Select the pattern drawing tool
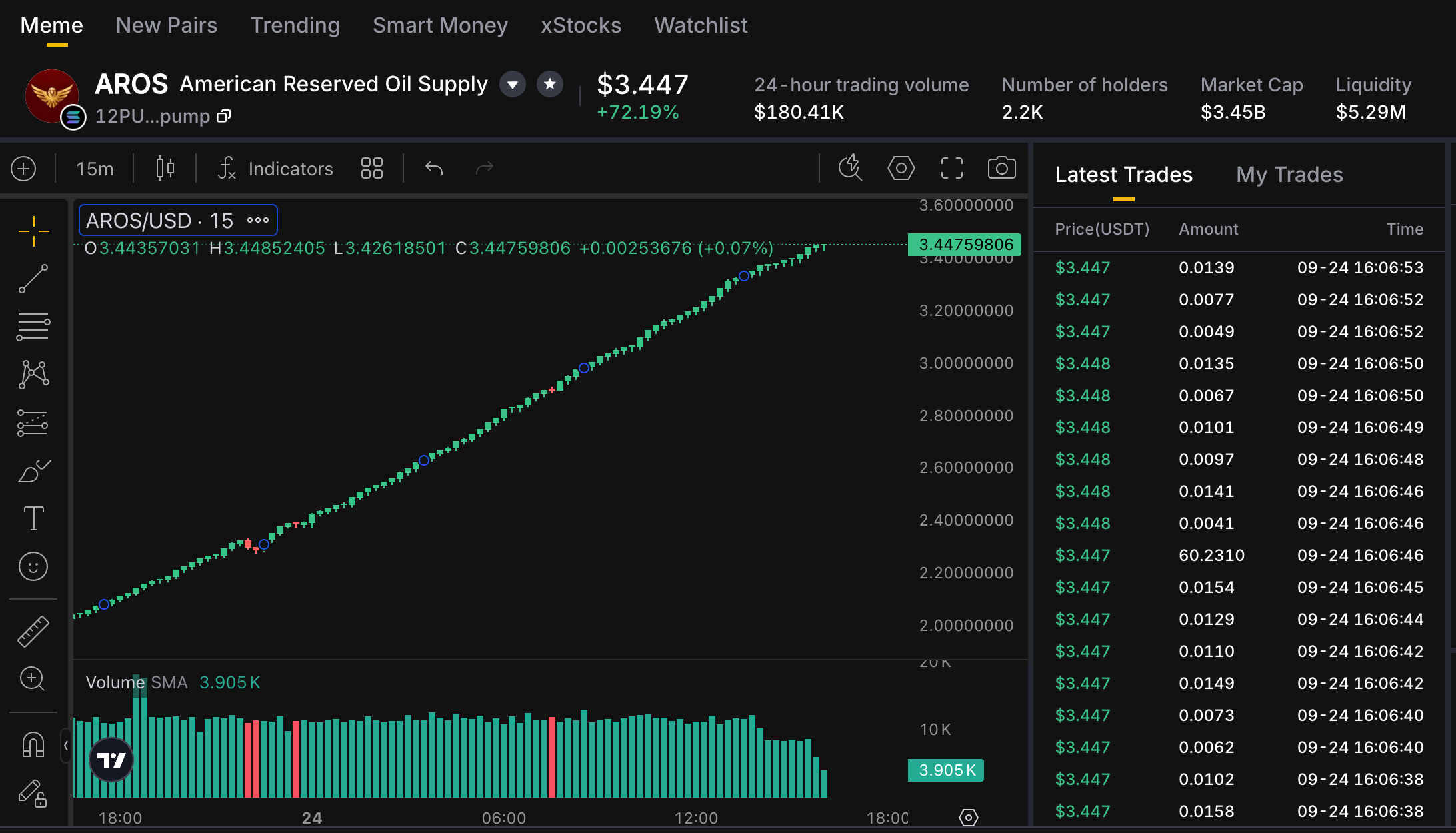Screen dimensions: 1456x833 33,375
